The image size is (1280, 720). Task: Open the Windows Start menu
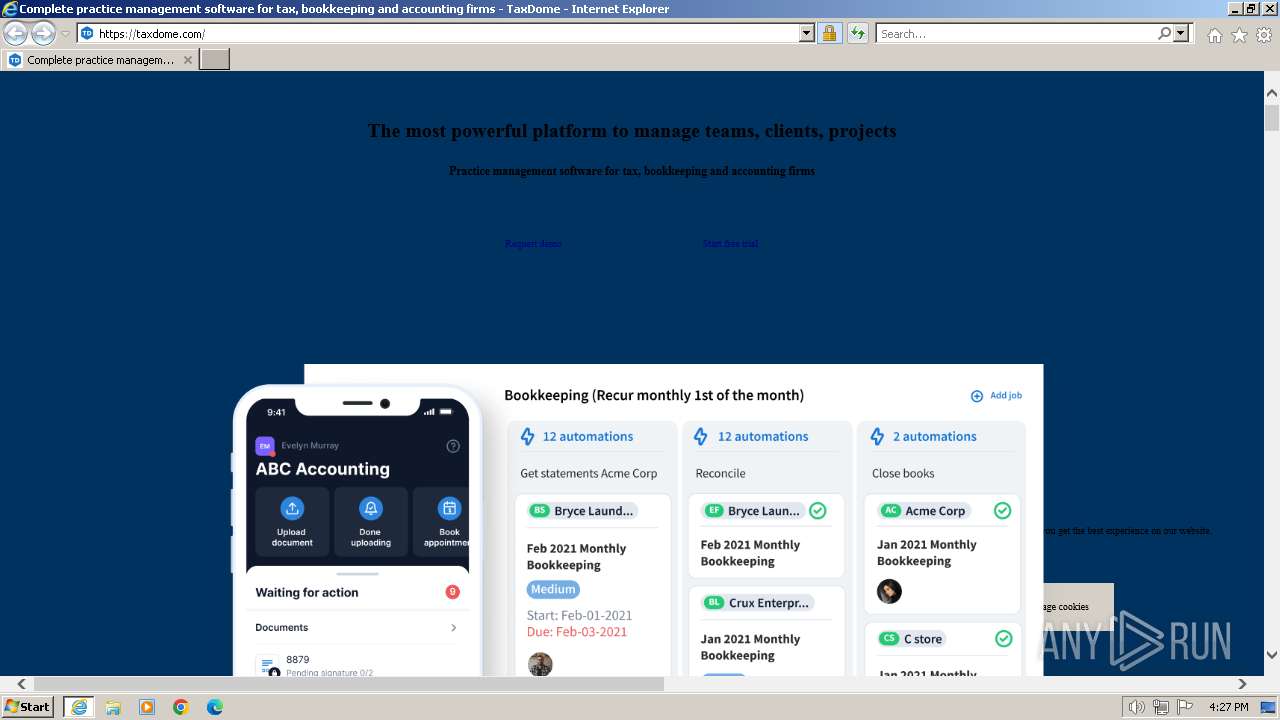coord(28,707)
